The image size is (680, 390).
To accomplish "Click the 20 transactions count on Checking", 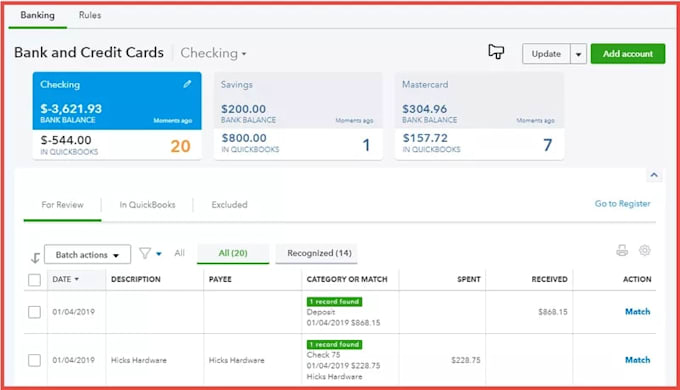I will (180, 146).
